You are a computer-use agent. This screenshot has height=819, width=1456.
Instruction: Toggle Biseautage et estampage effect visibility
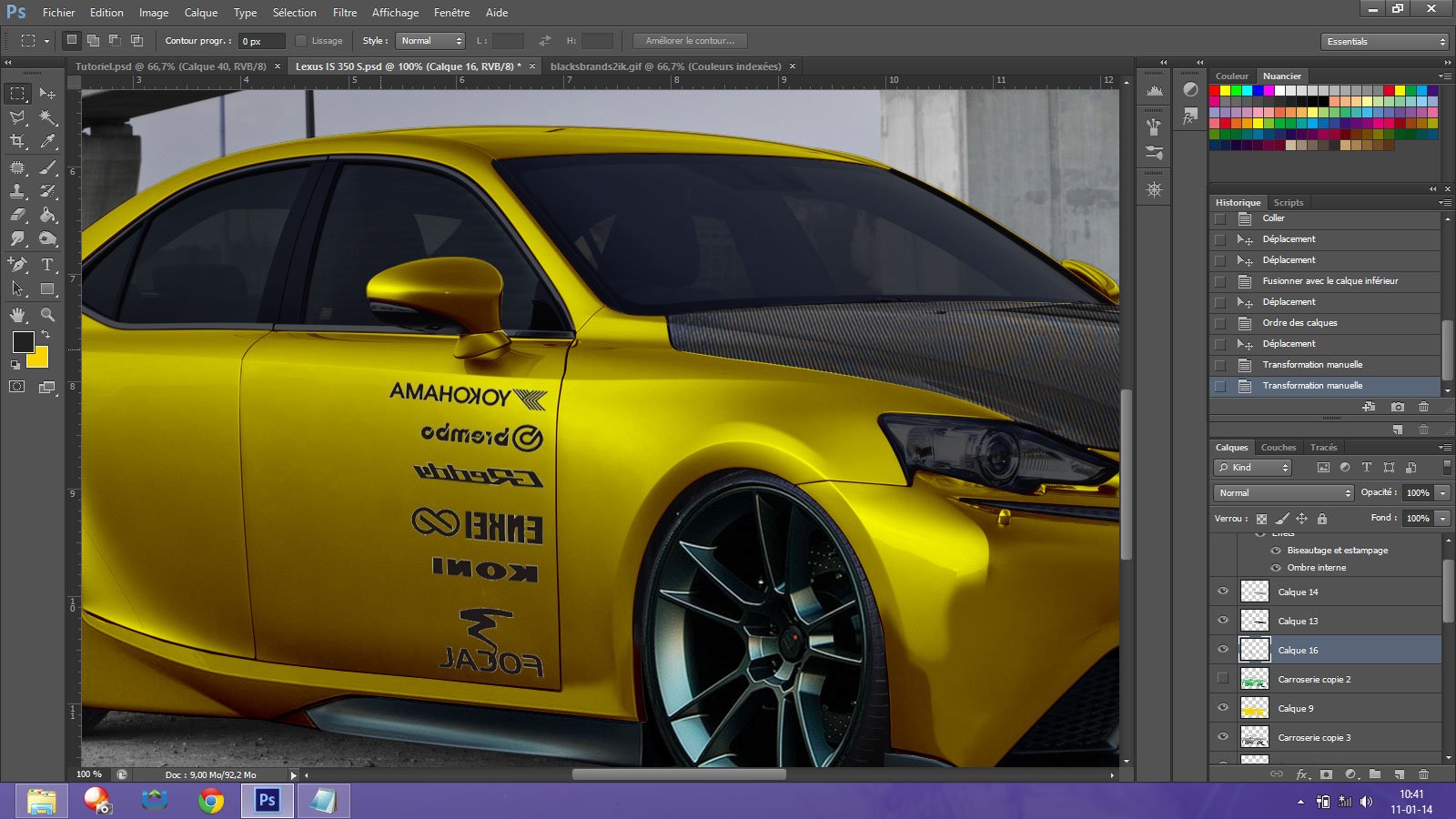pyautogui.click(x=1275, y=551)
